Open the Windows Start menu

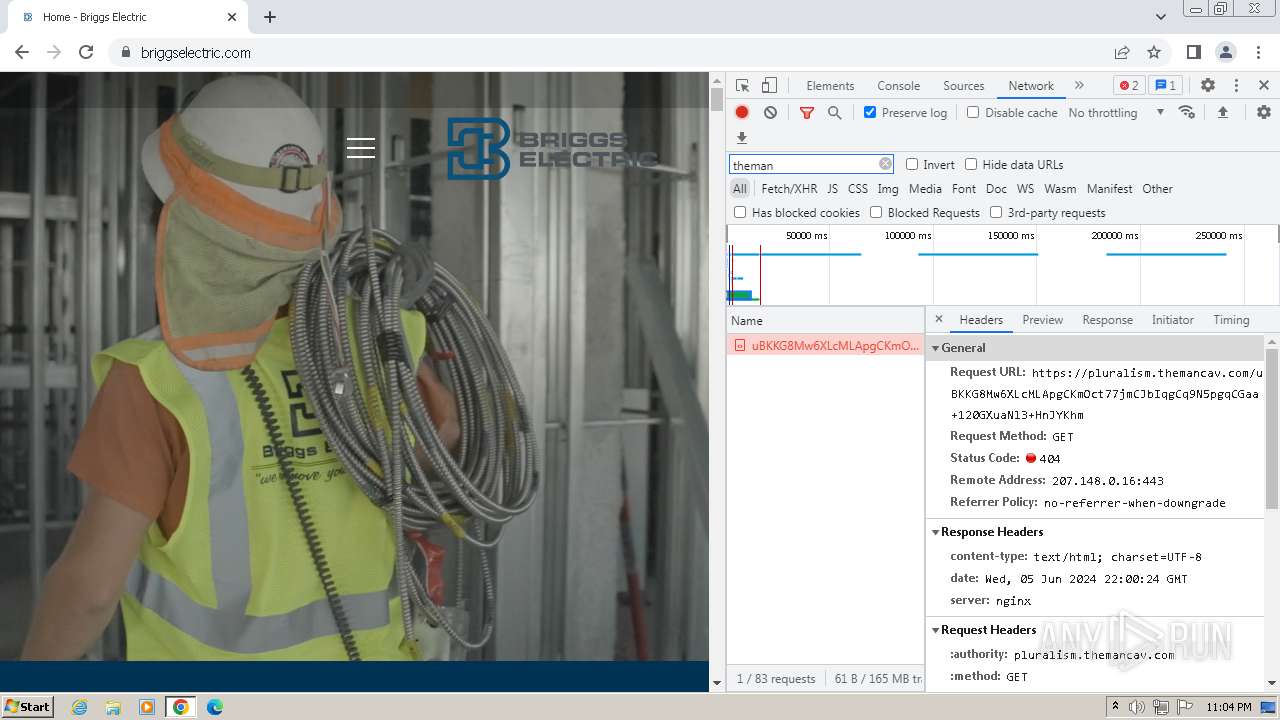tap(27, 706)
